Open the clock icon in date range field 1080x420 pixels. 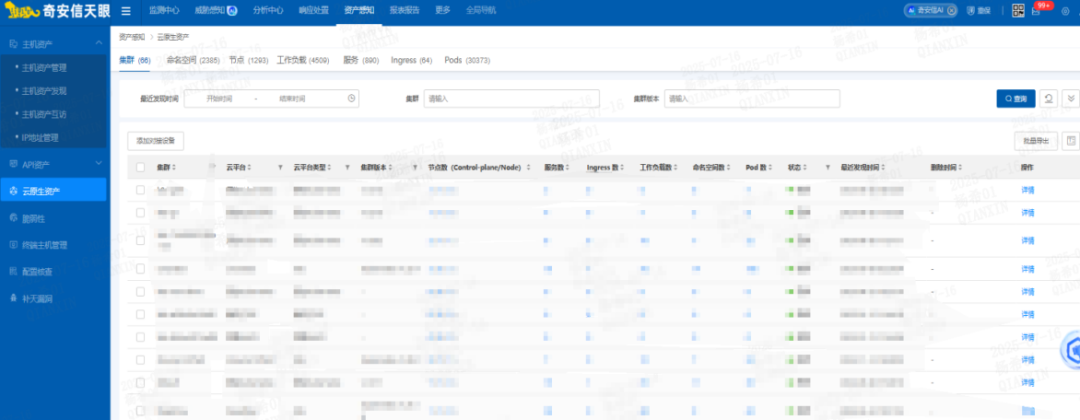click(351, 98)
